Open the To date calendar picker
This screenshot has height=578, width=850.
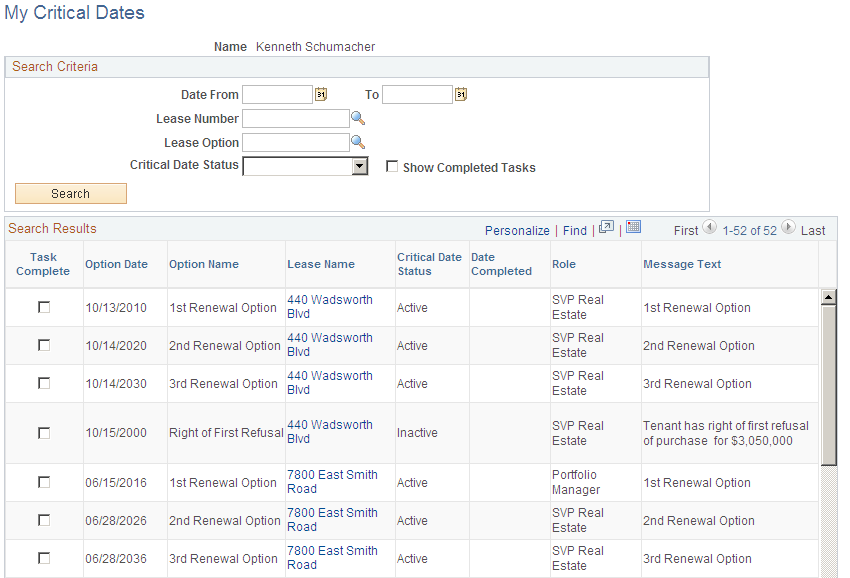[461, 94]
